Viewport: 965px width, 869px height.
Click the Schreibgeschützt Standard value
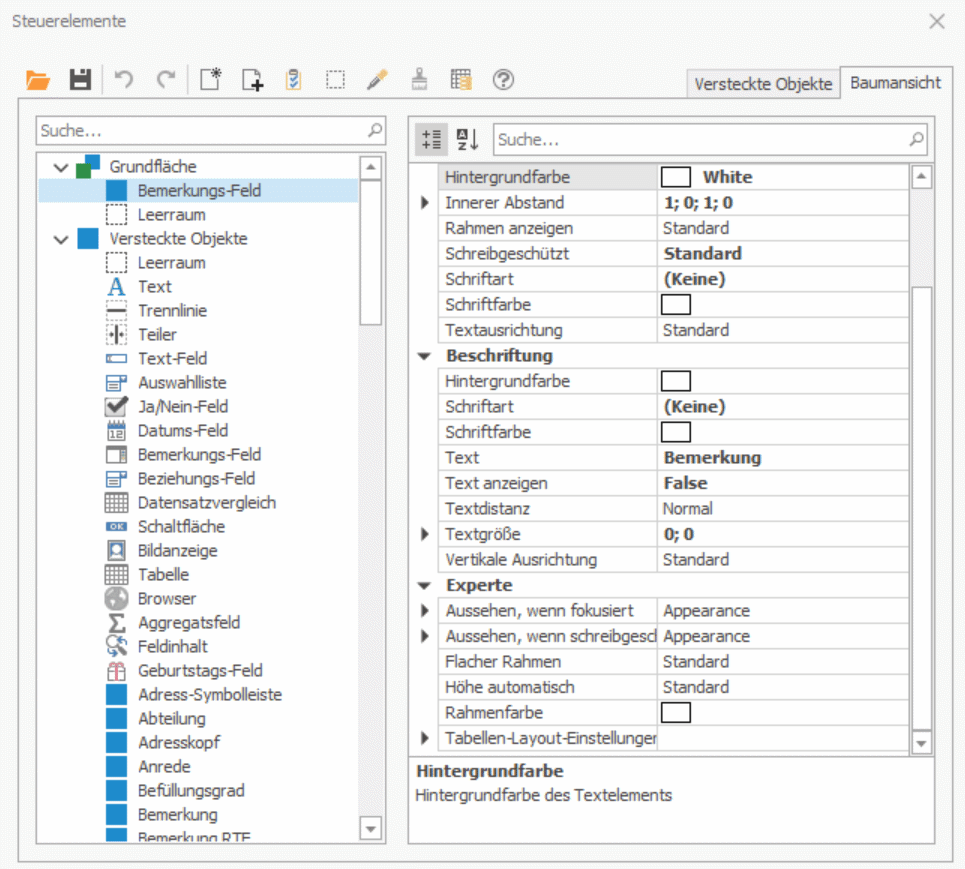click(x=783, y=254)
